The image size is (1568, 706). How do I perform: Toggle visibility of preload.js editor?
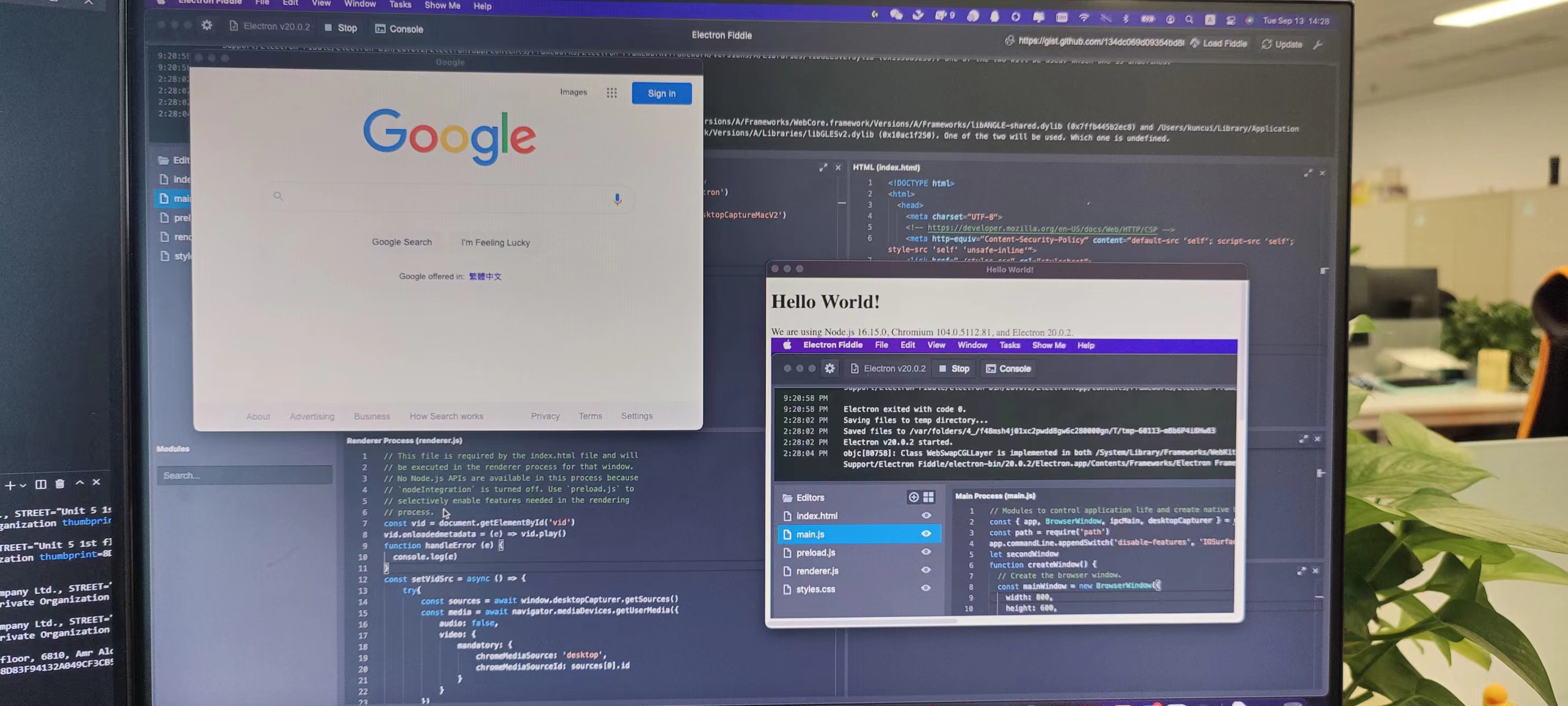tap(926, 551)
